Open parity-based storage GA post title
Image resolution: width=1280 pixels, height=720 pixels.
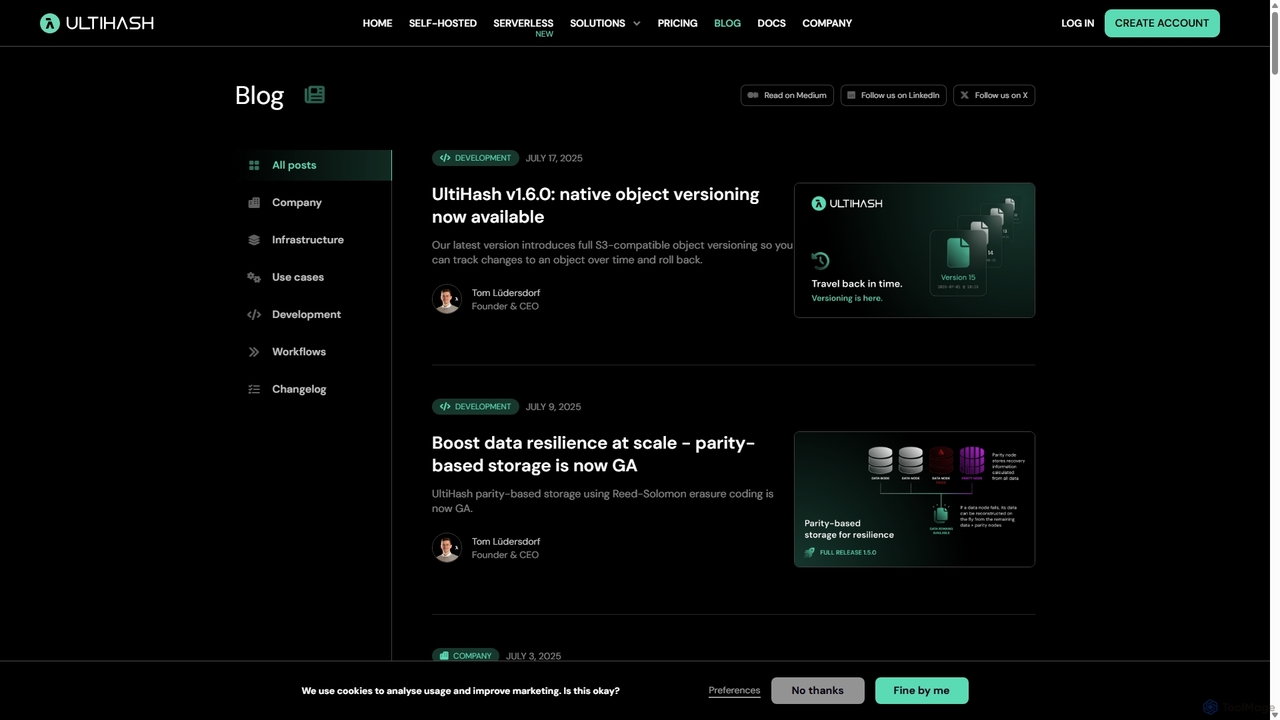[593, 454]
